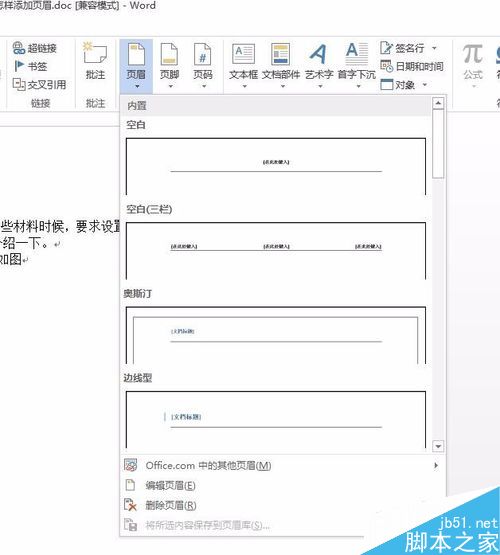Click the 首字下沉 drop cap icon
500x555 pixels.
(x=356, y=54)
